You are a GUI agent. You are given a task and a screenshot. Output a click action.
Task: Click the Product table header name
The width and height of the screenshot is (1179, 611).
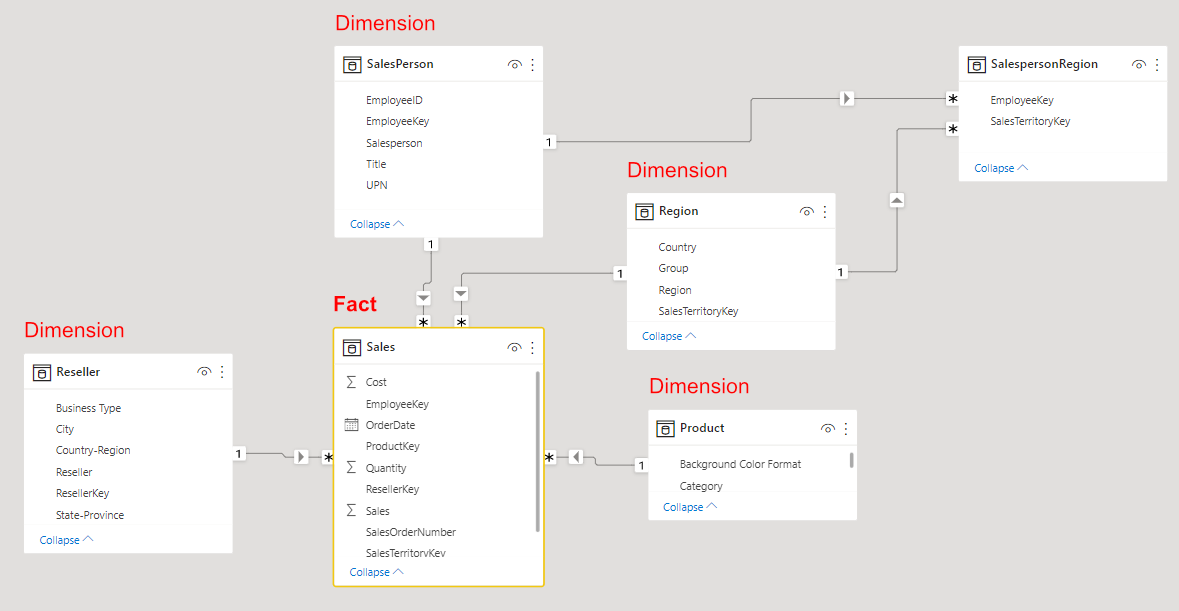point(702,428)
